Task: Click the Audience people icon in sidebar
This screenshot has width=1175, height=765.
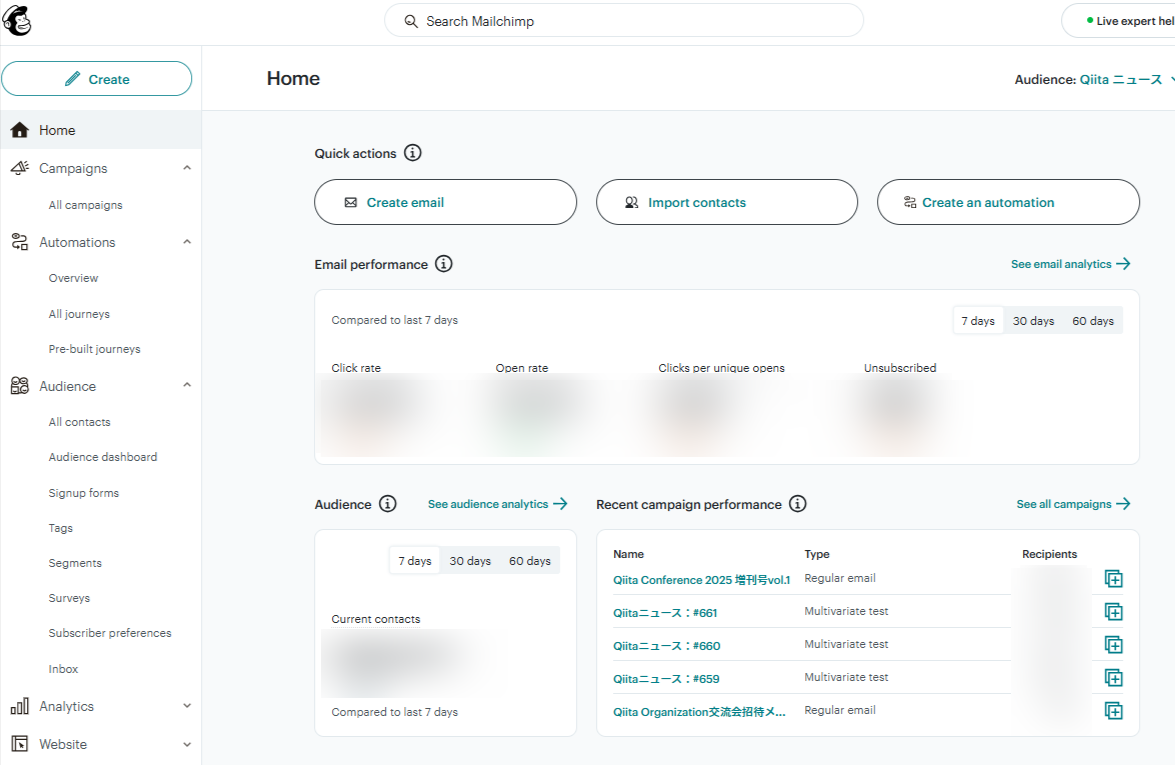Action: point(19,386)
